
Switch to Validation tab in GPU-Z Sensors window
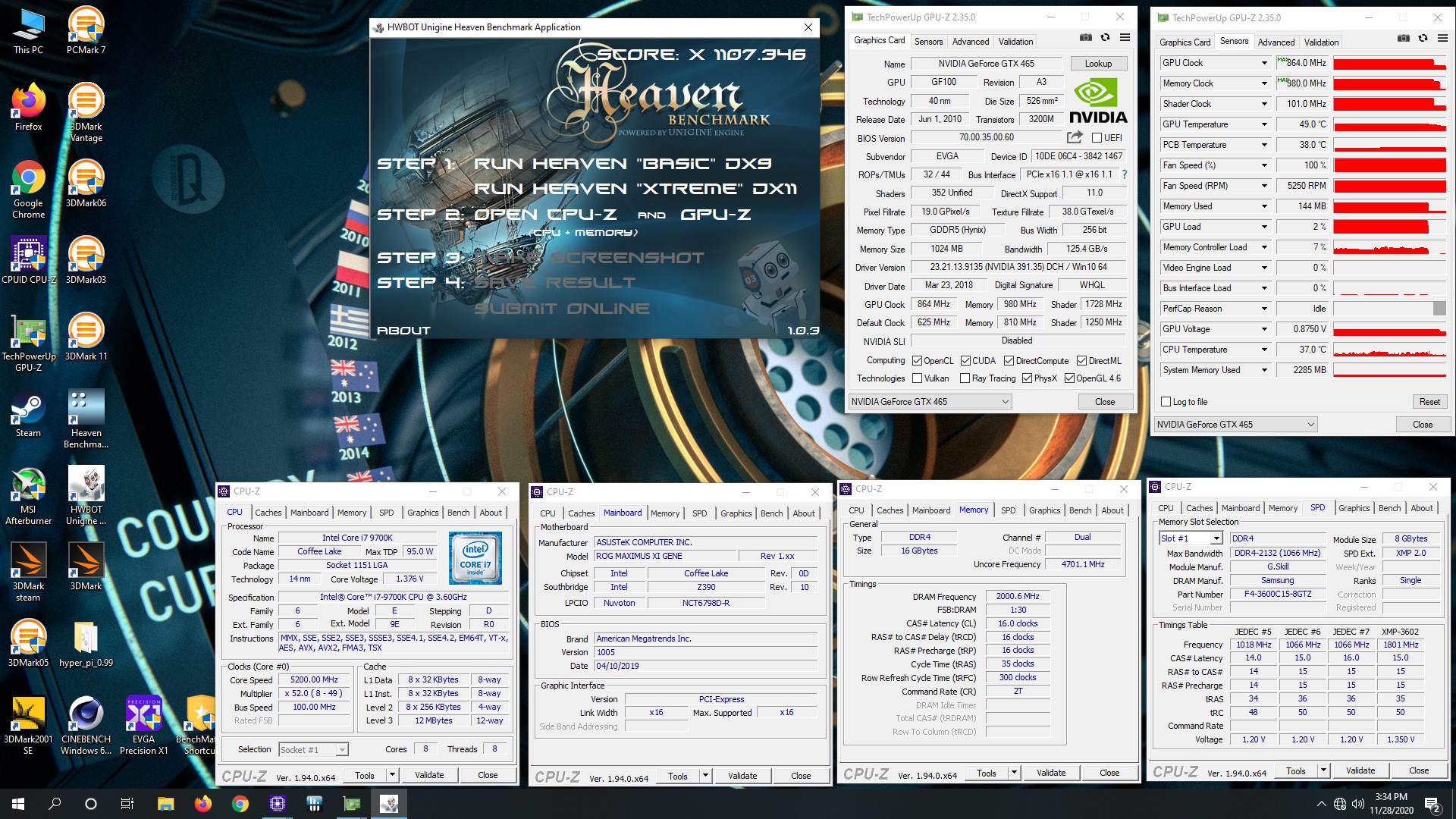click(1321, 42)
